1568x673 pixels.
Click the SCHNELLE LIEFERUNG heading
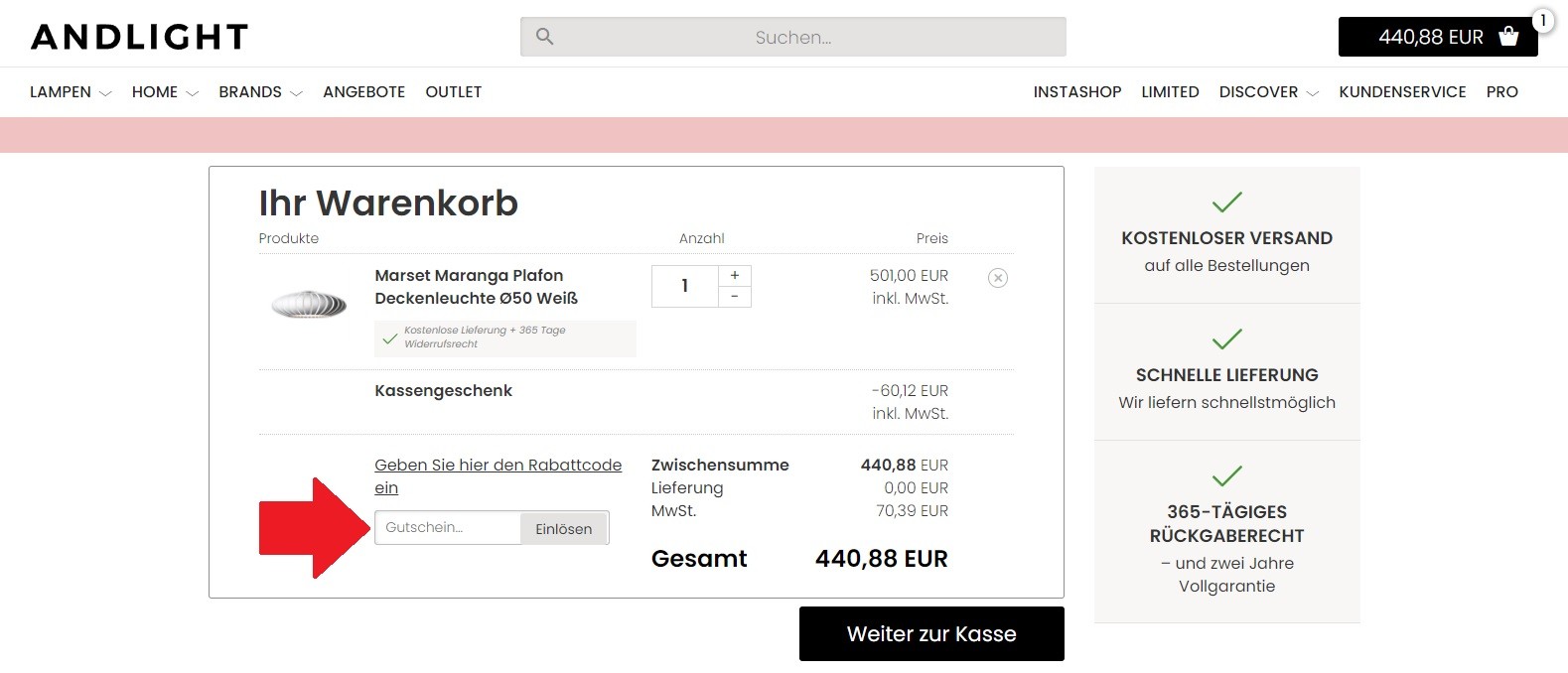pyautogui.click(x=1227, y=375)
